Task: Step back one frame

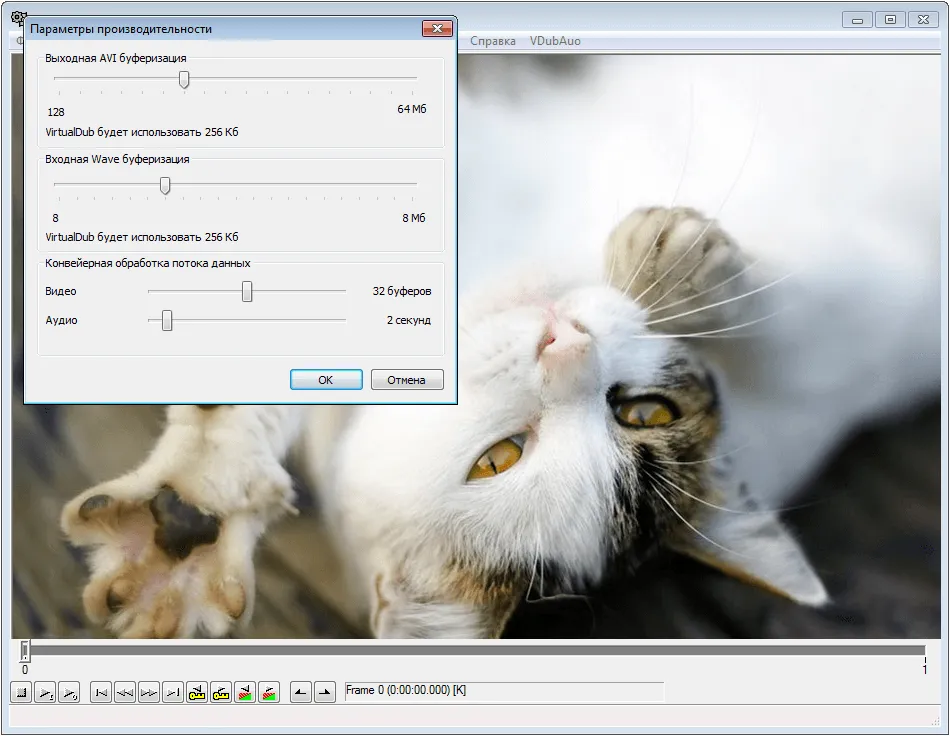Action: pos(125,692)
